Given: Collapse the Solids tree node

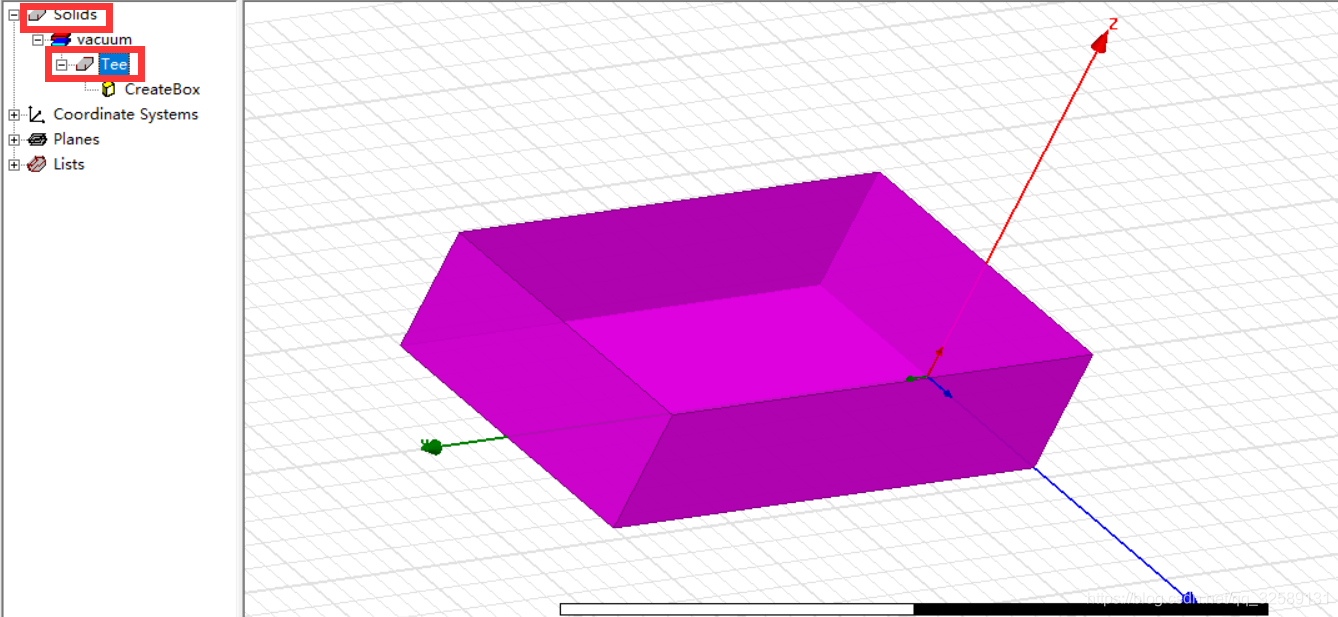Looking at the screenshot, I should [x=14, y=15].
